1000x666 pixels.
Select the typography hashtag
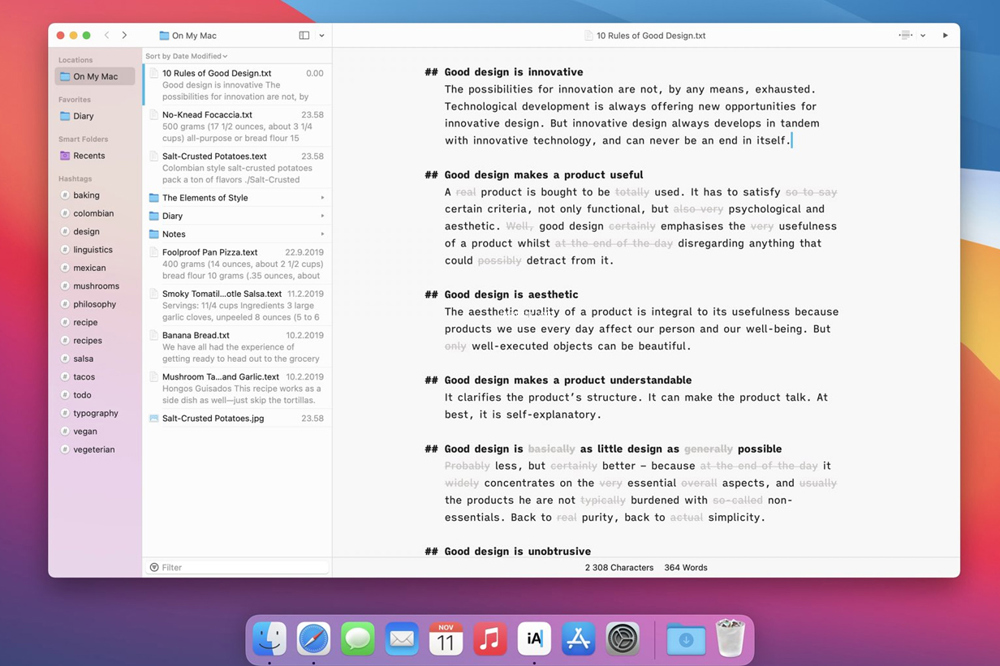pyautogui.click(x=95, y=413)
